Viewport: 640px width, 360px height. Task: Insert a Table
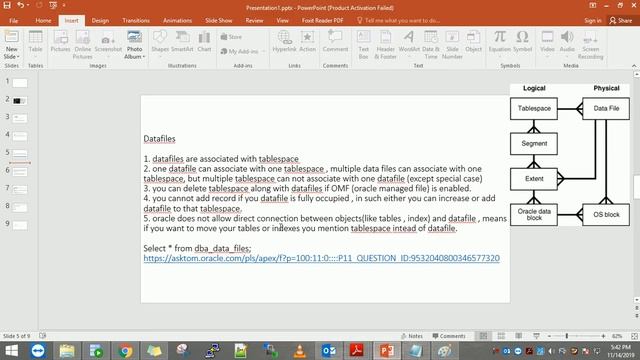click(36, 42)
